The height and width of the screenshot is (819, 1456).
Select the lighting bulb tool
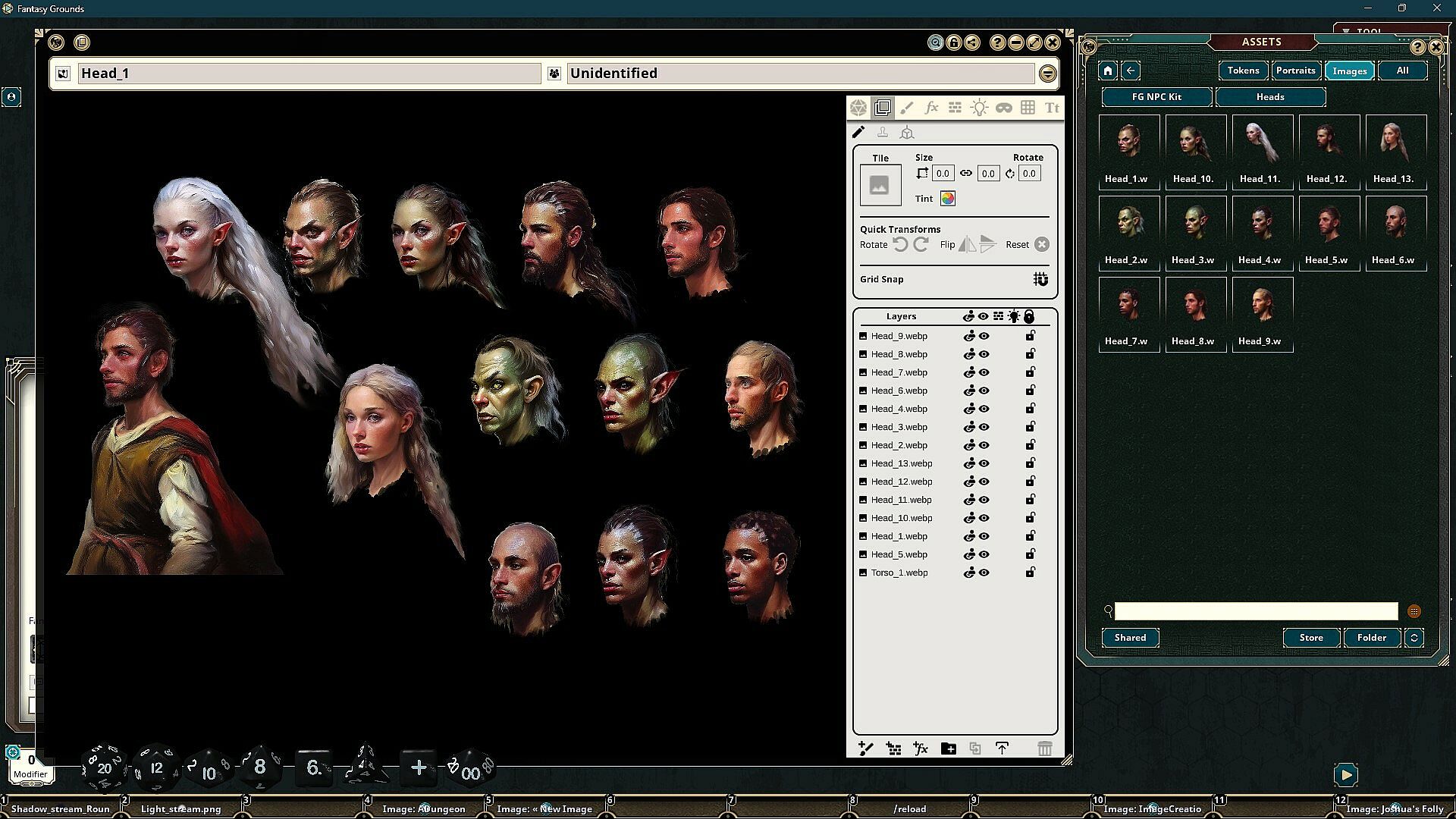coord(979,108)
